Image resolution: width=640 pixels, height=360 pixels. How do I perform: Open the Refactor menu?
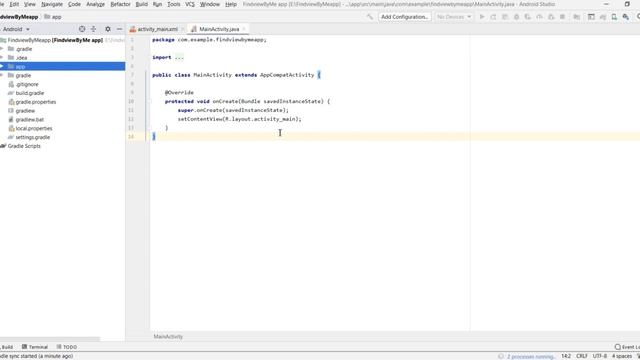pyautogui.click(x=120, y=4)
